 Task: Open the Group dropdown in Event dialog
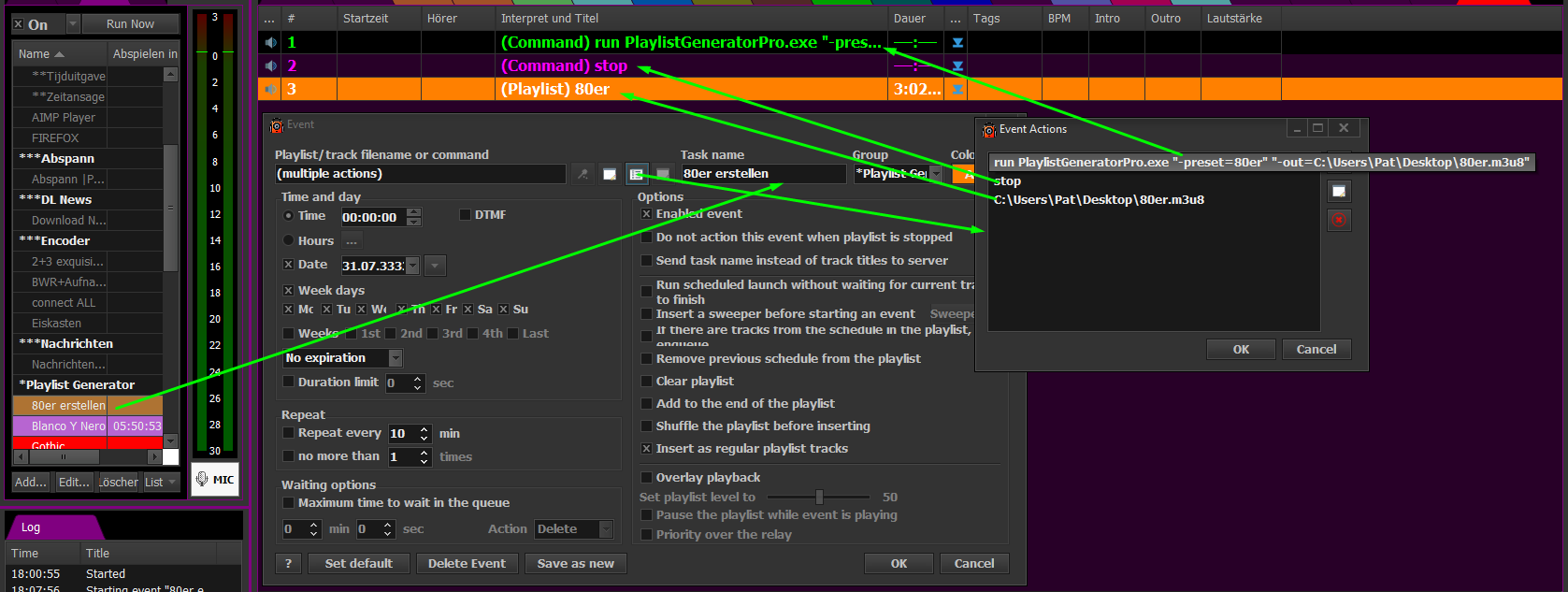[x=936, y=174]
